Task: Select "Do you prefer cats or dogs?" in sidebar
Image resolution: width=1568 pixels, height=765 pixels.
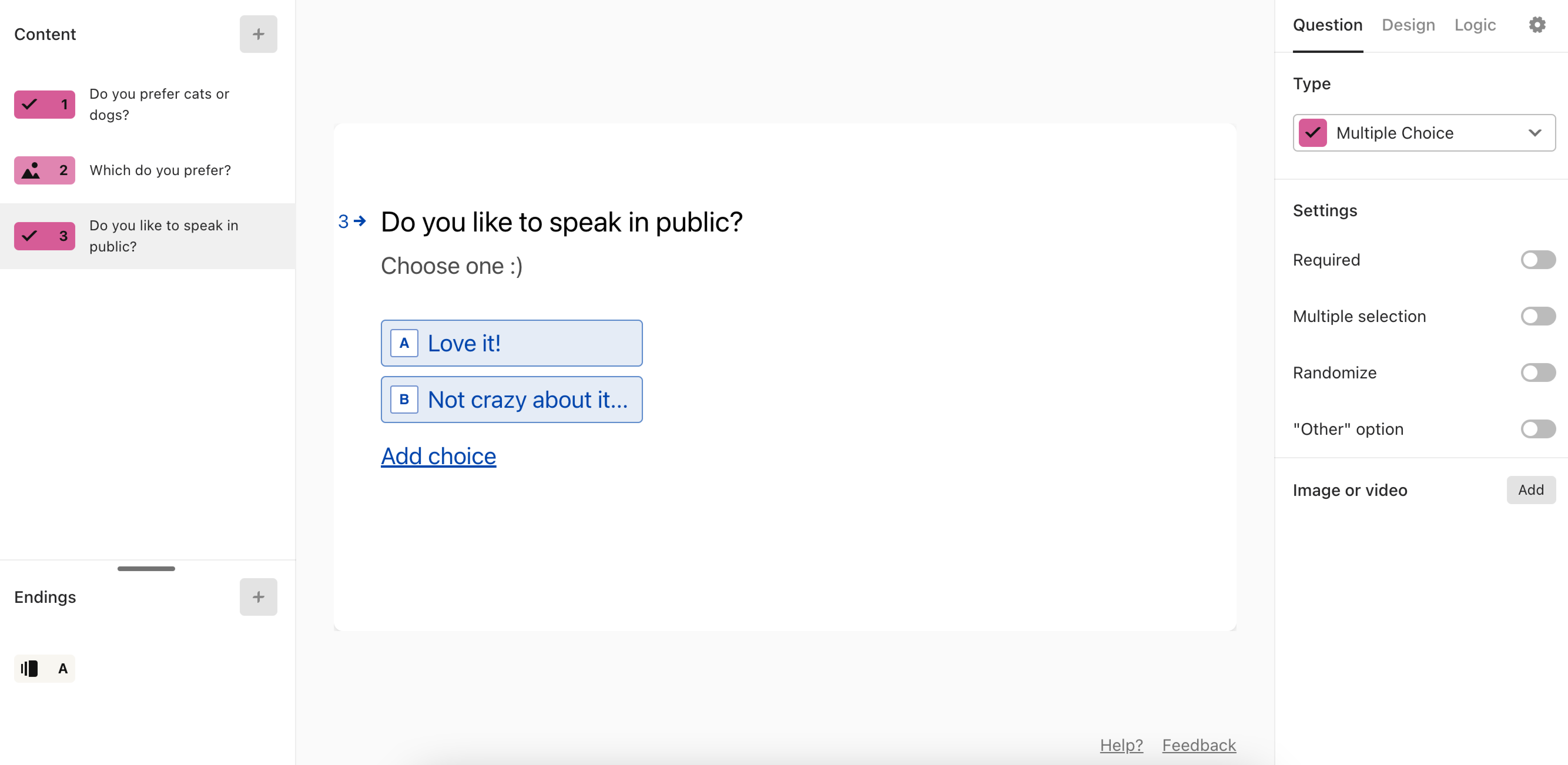Action: (147, 104)
